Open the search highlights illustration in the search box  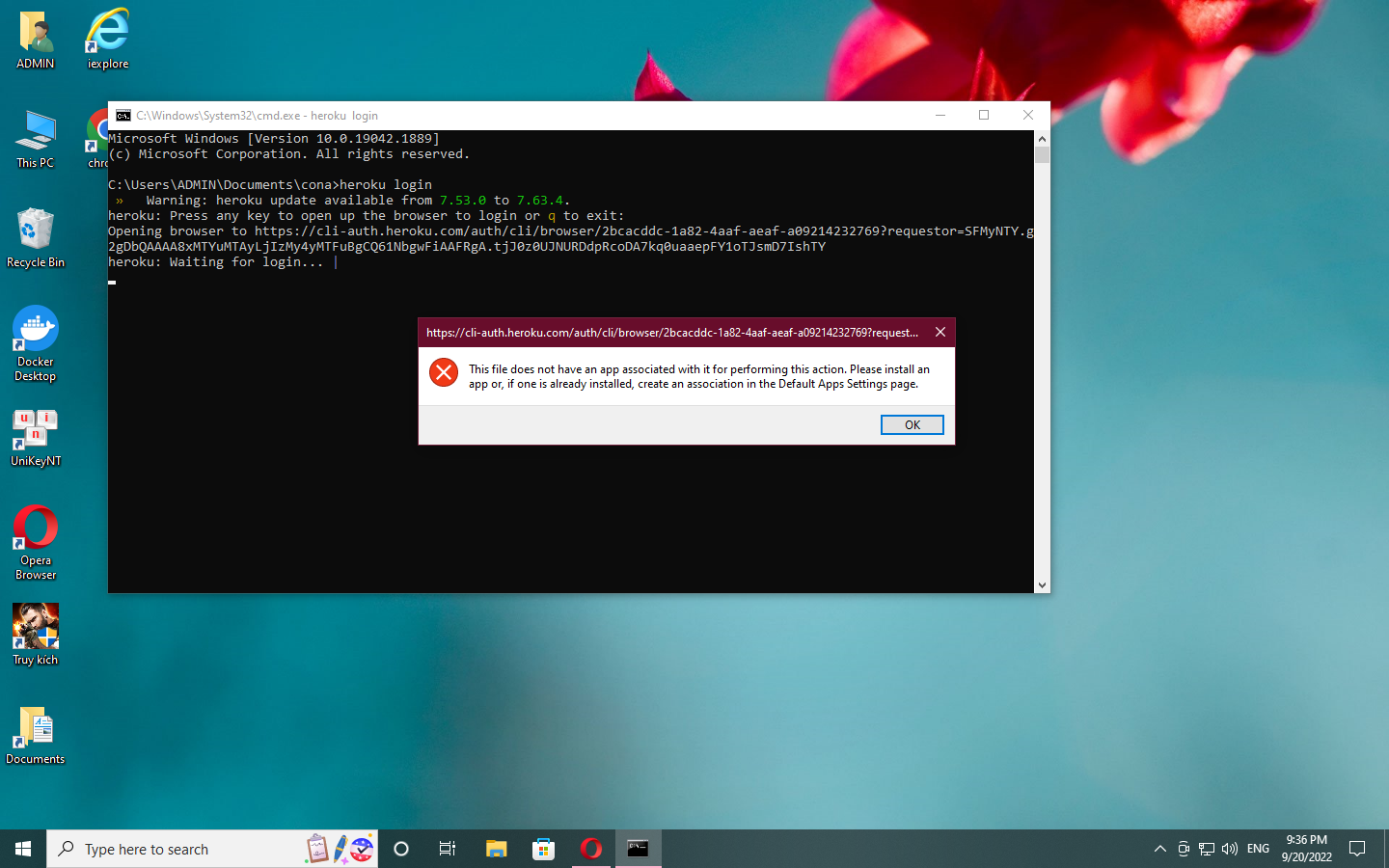tap(340, 849)
